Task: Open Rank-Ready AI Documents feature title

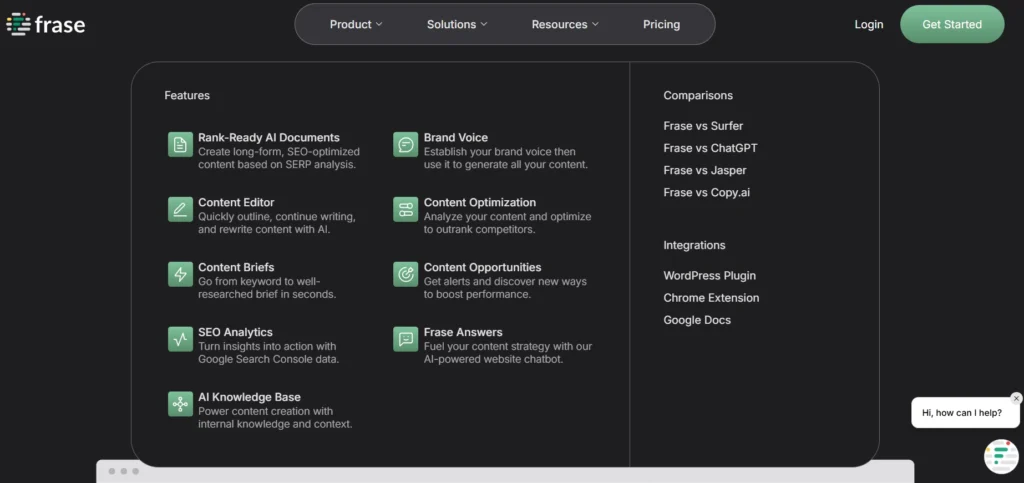Action: coord(269,138)
